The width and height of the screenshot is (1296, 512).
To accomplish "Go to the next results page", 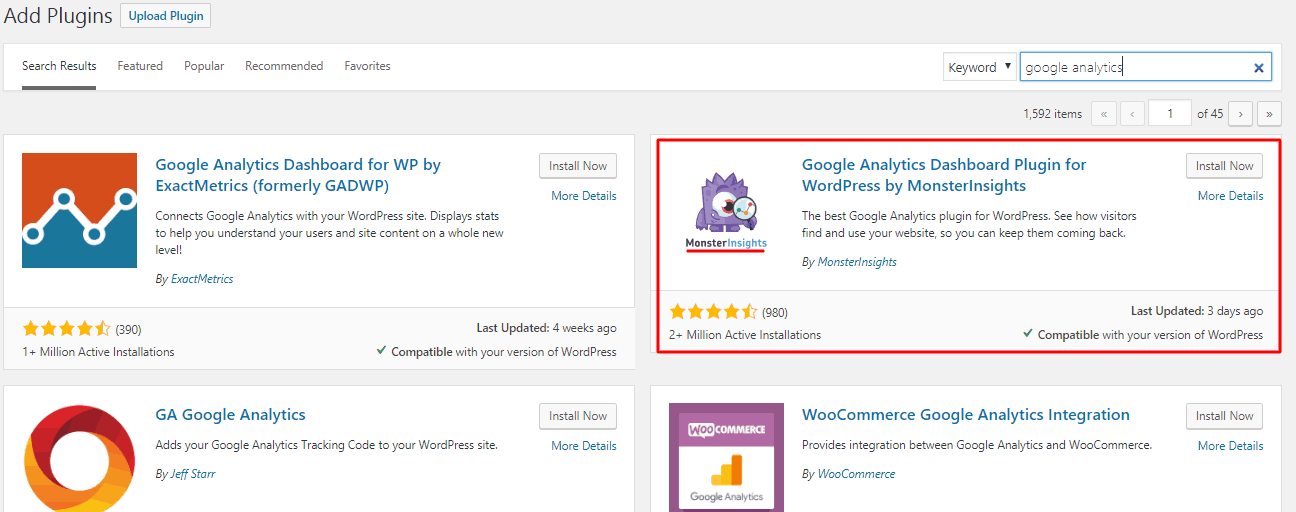I will tap(1241, 114).
